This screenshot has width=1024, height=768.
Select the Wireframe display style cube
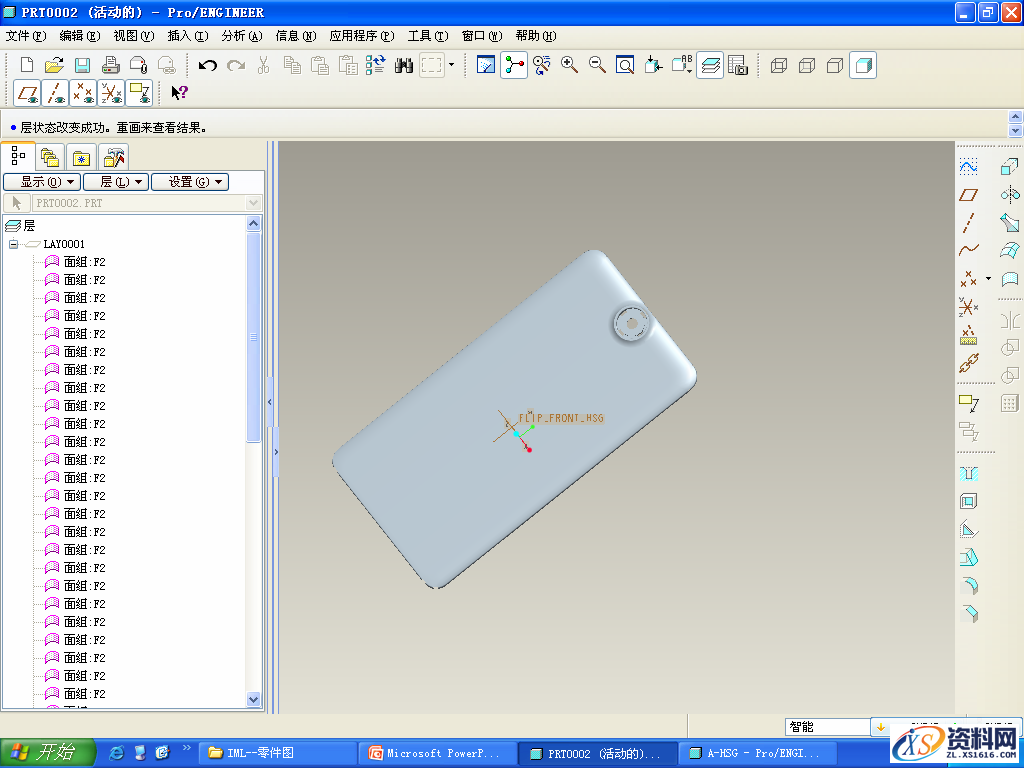point(779,65)
